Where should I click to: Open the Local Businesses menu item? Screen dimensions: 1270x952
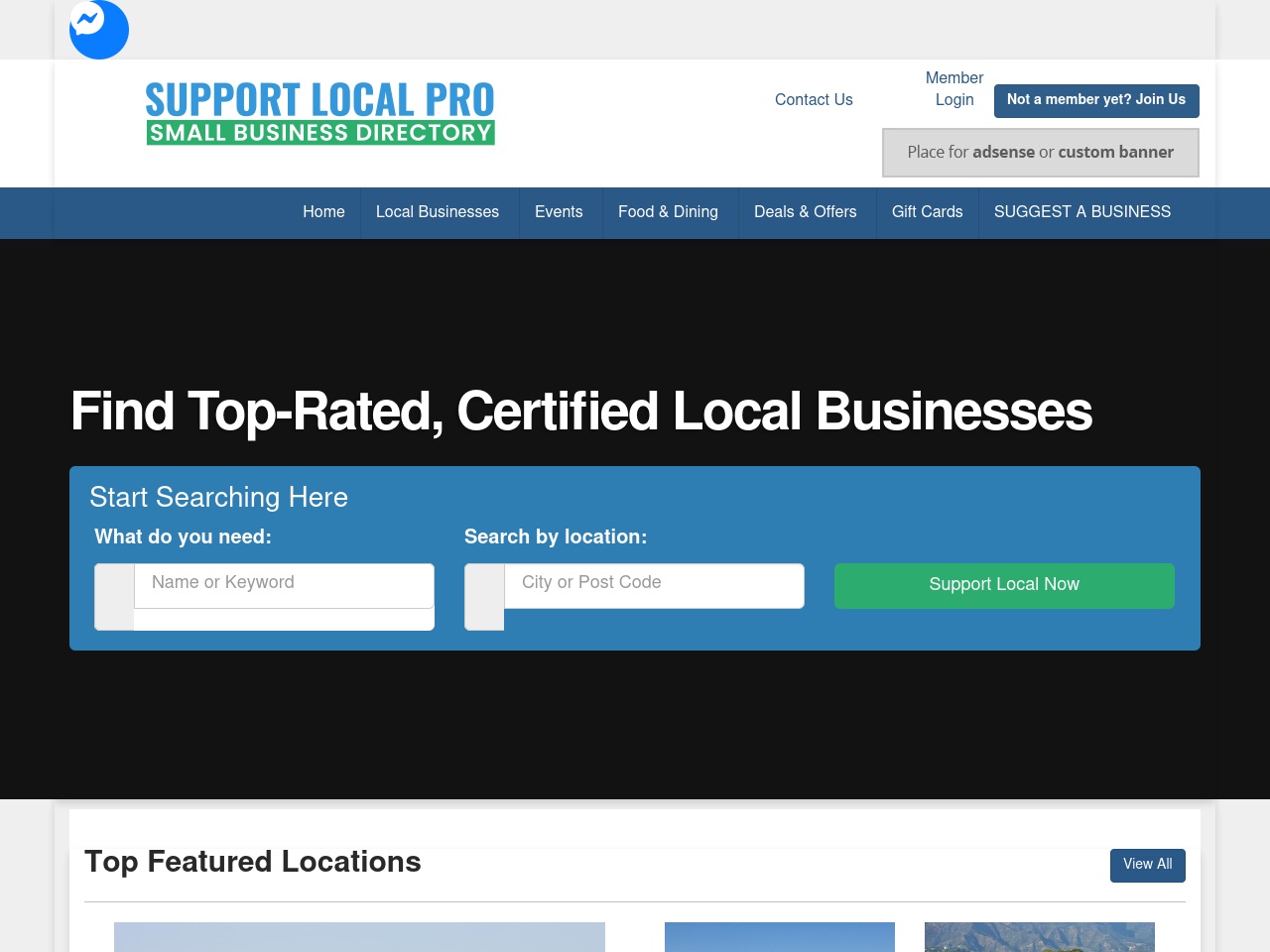(x=438, y=212)
